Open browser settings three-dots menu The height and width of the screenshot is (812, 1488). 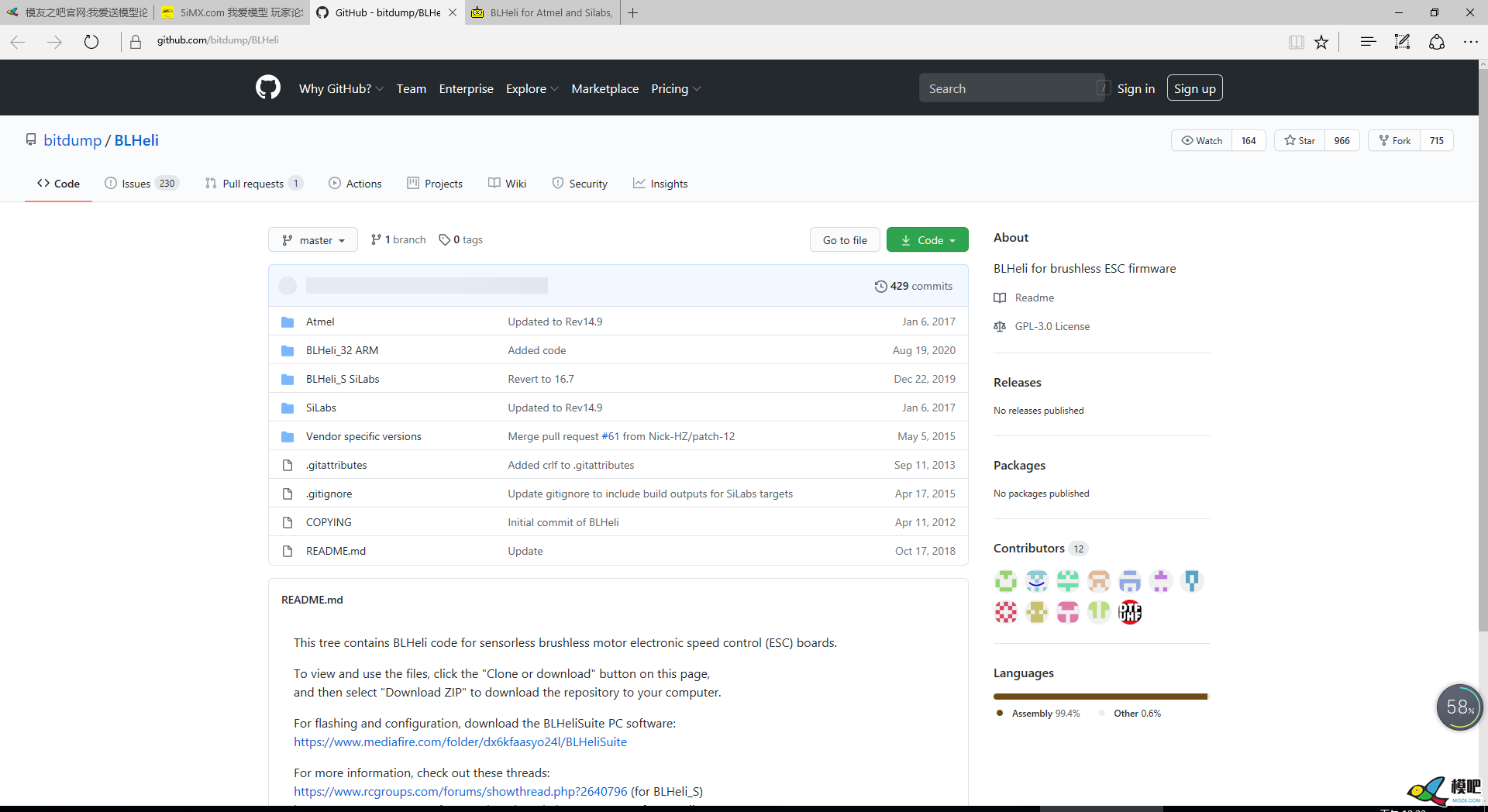1470,42
